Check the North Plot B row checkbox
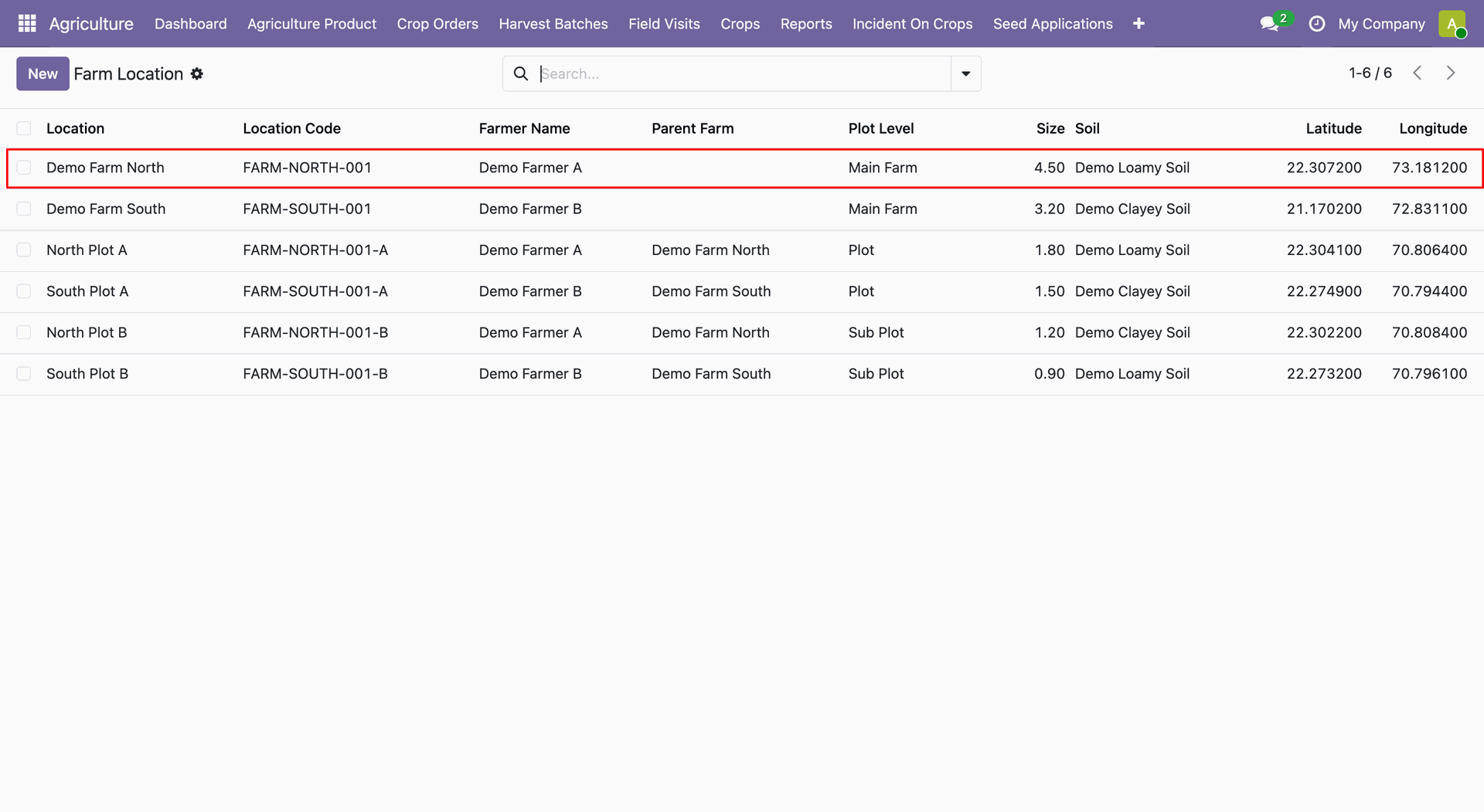The height and width of the screenshot is (812, 1484). (x=24, y=333)
